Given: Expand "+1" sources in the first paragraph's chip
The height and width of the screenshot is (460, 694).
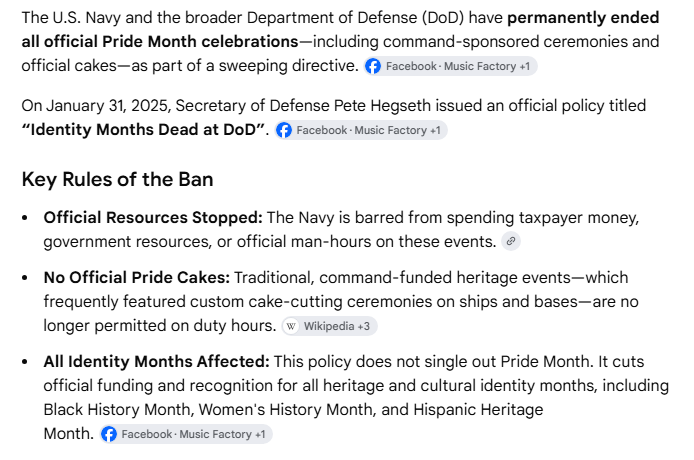Looking at the screenshot, I should click(524, 66).
